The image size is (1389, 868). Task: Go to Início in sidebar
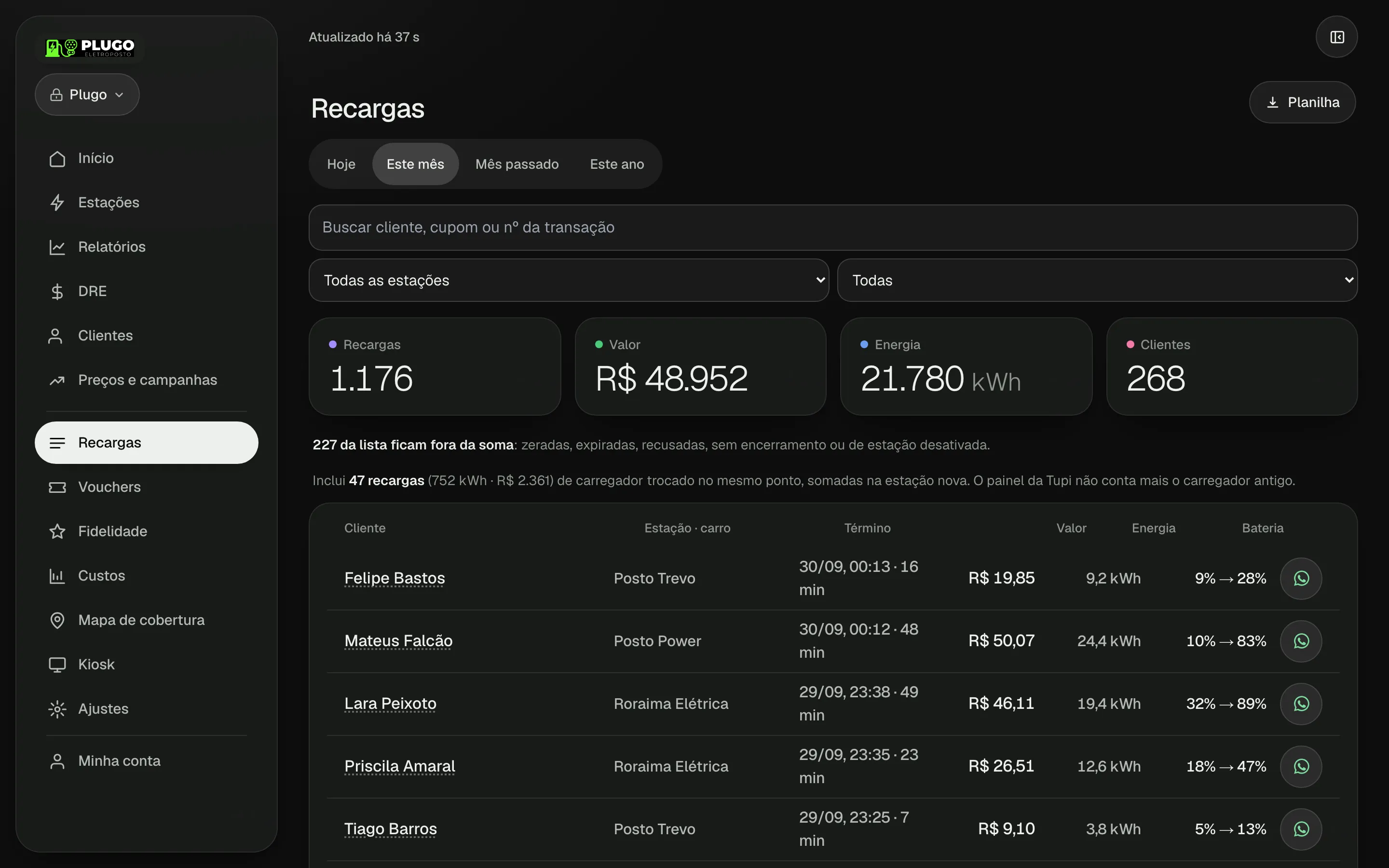click(x=146, y=158)
